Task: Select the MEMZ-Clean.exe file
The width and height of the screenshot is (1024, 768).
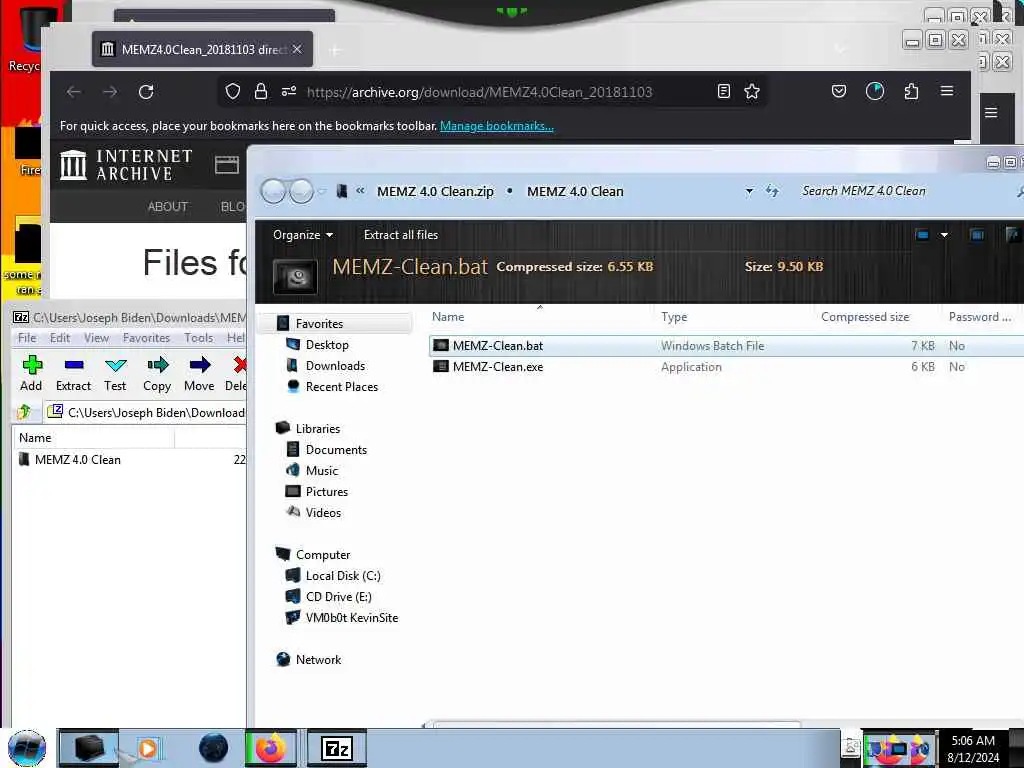Action: 727,367
